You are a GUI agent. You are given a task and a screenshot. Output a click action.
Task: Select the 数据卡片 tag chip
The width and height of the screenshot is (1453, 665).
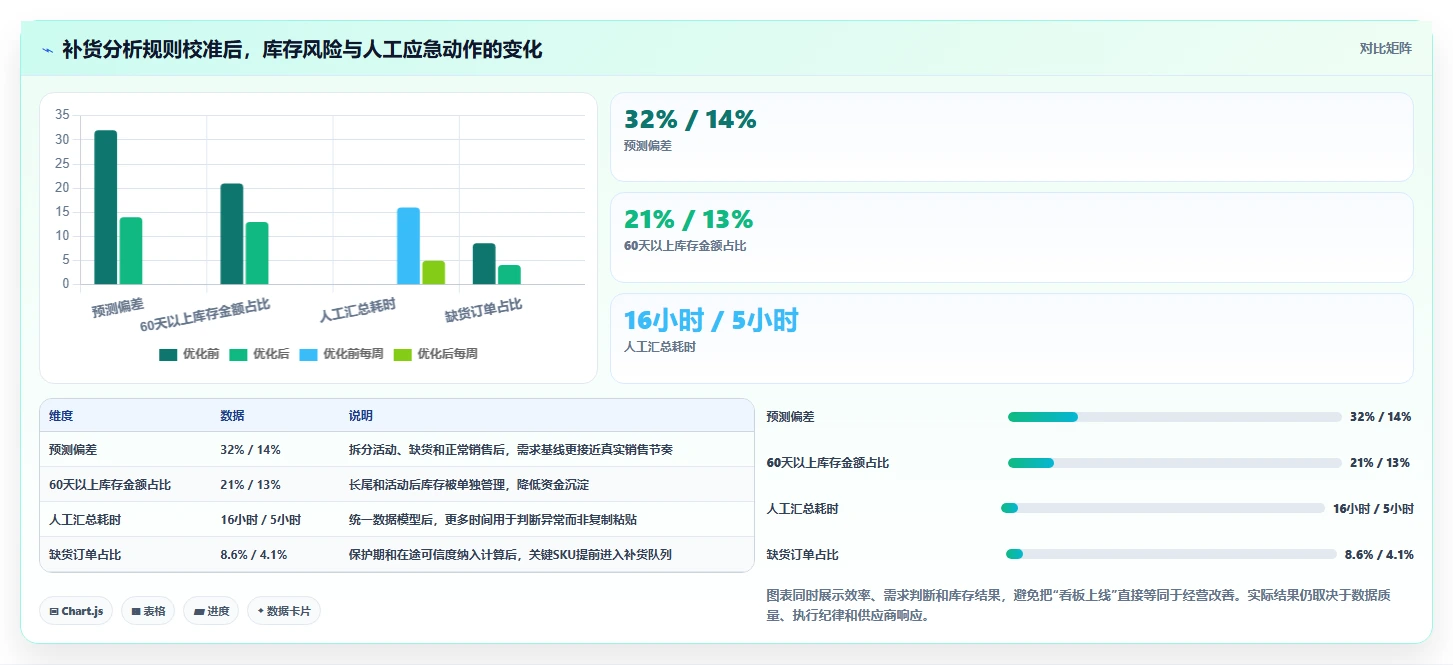[x=284, y=611]
